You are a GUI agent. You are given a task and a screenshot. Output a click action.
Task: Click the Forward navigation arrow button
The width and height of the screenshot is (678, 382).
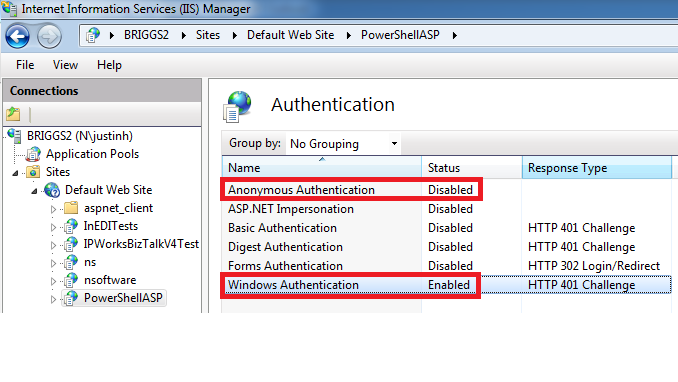[49, 36]
